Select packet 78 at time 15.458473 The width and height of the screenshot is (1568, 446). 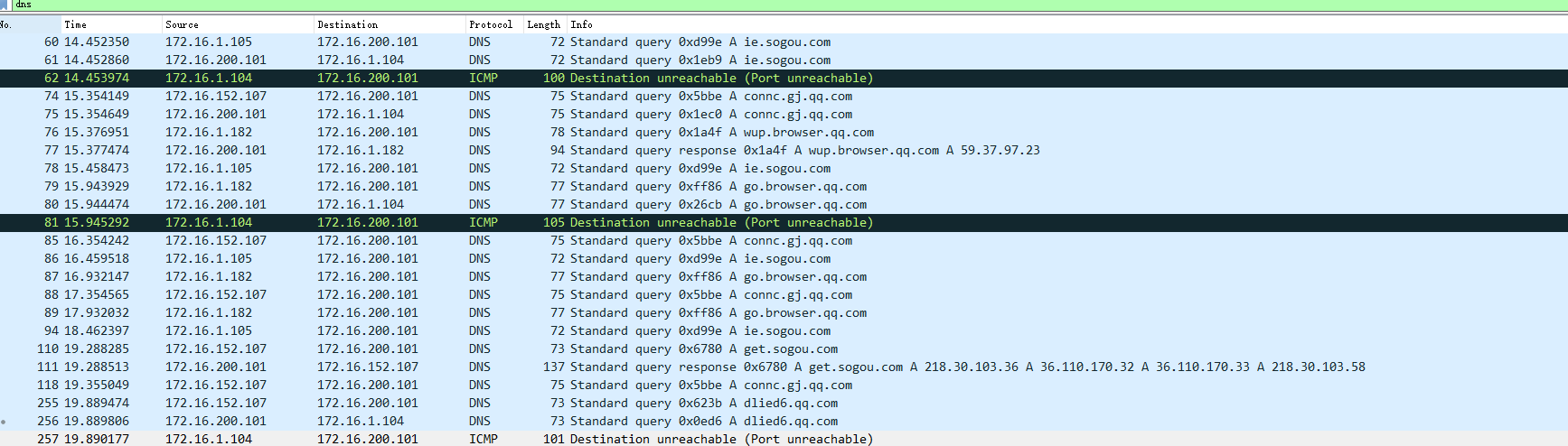[784, 169]
